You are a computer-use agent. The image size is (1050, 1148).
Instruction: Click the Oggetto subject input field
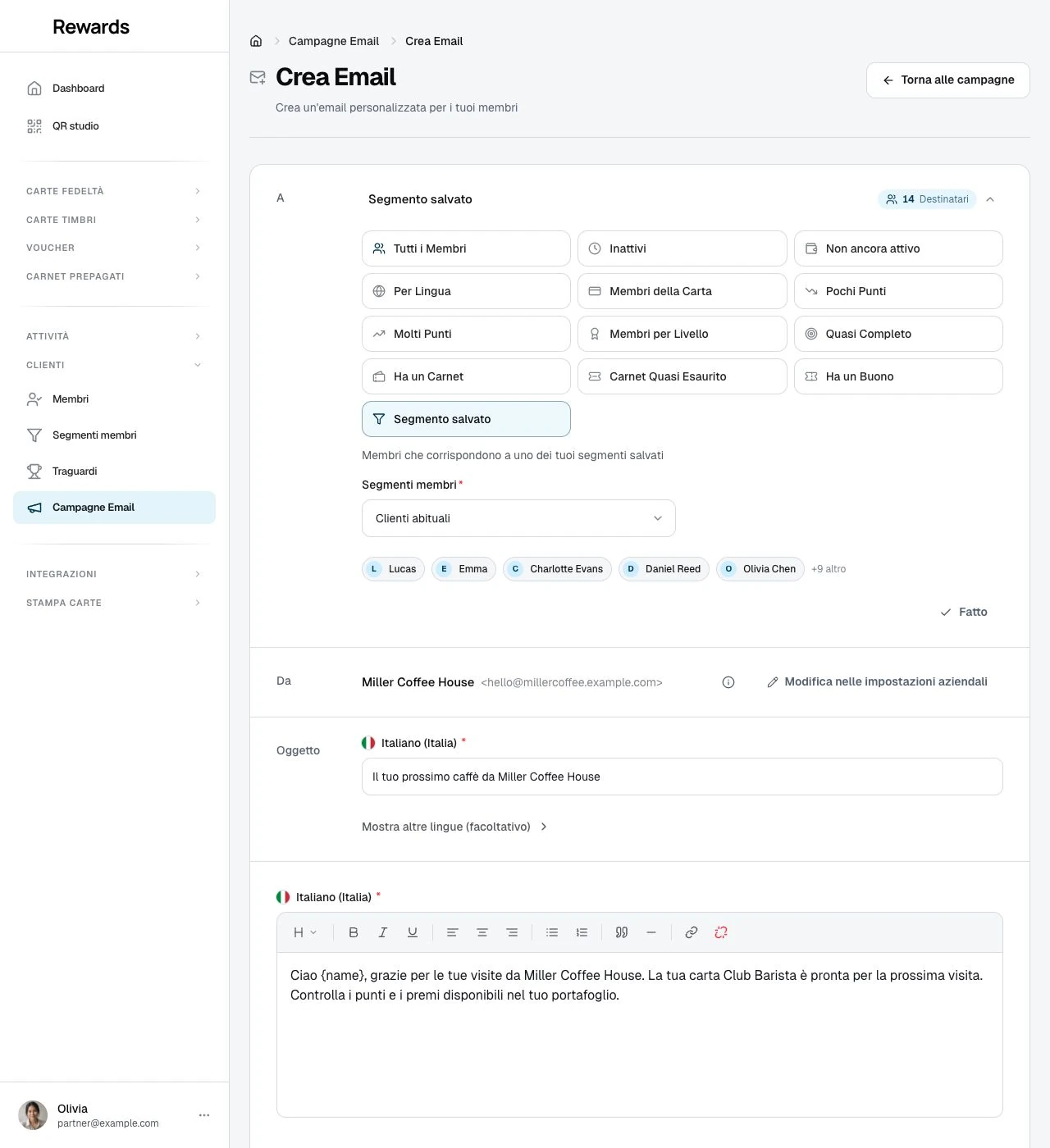[682, 777]
